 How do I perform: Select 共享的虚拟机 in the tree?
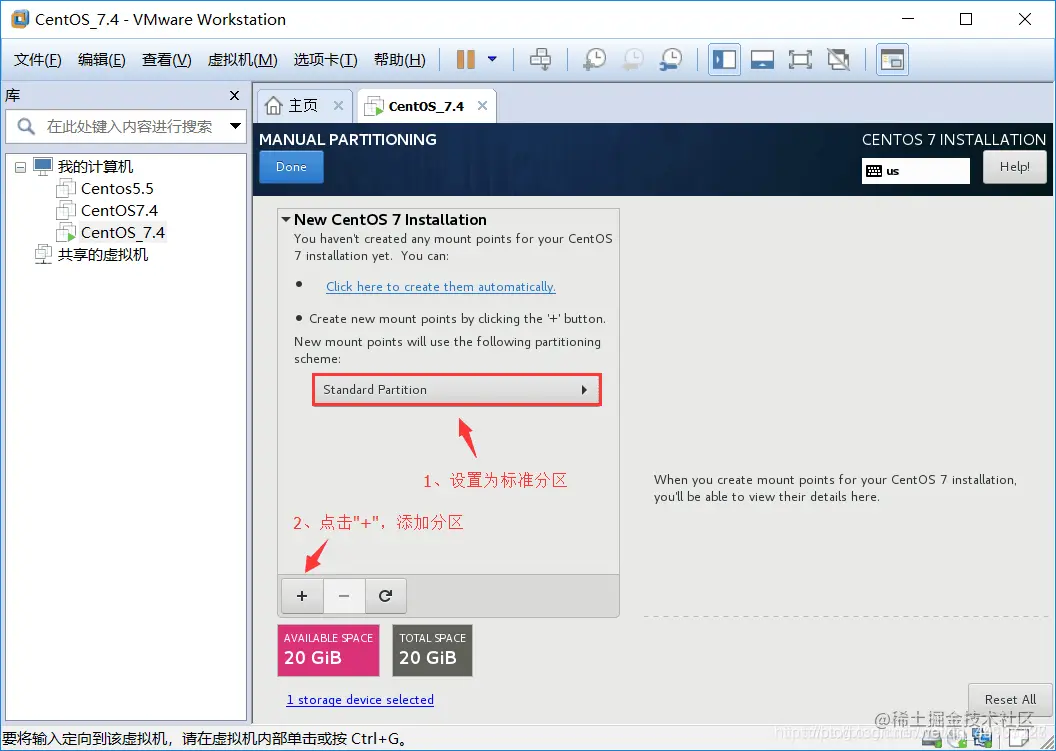102,255
